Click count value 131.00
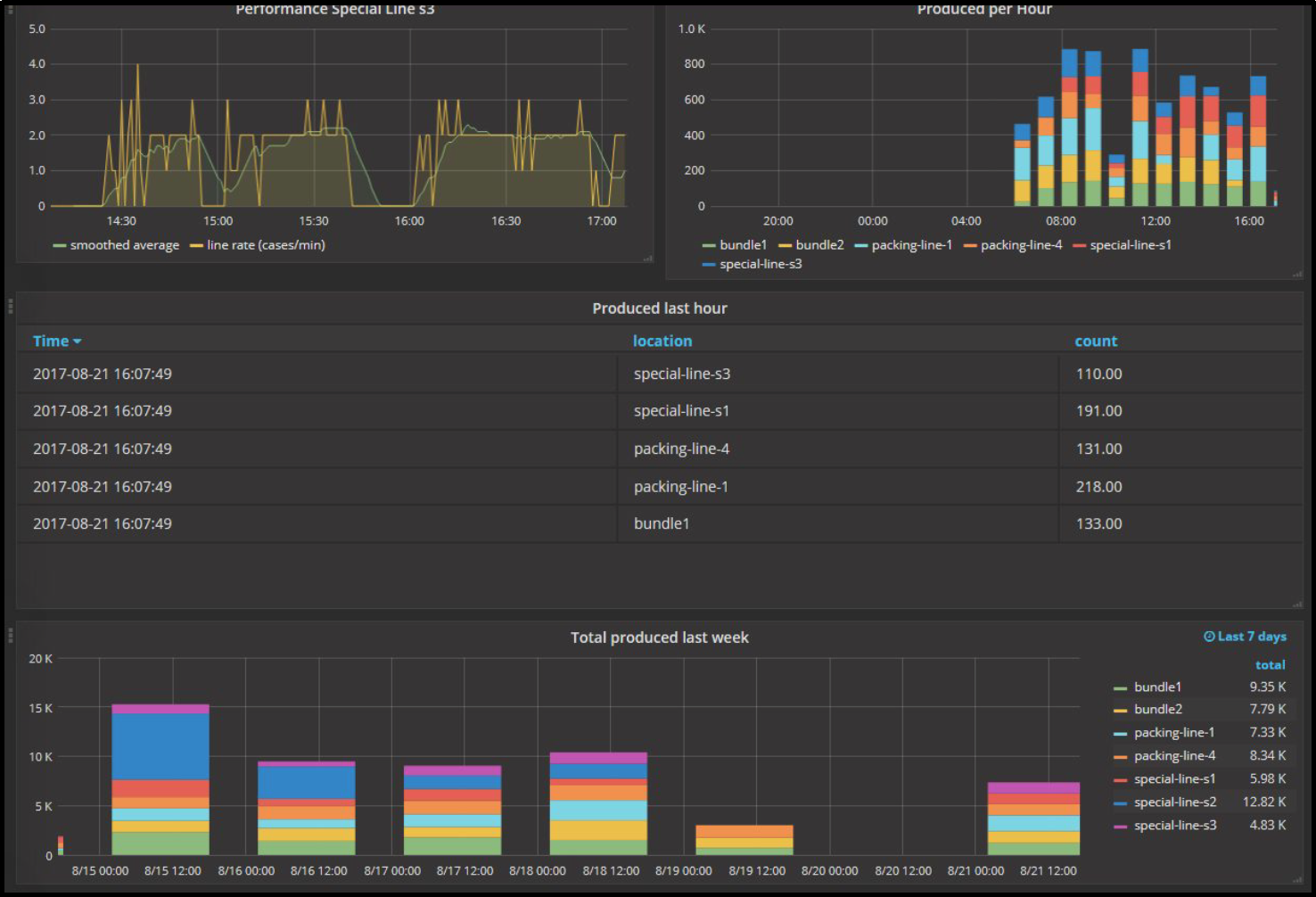The image size is (1316, 897). 1098,449
